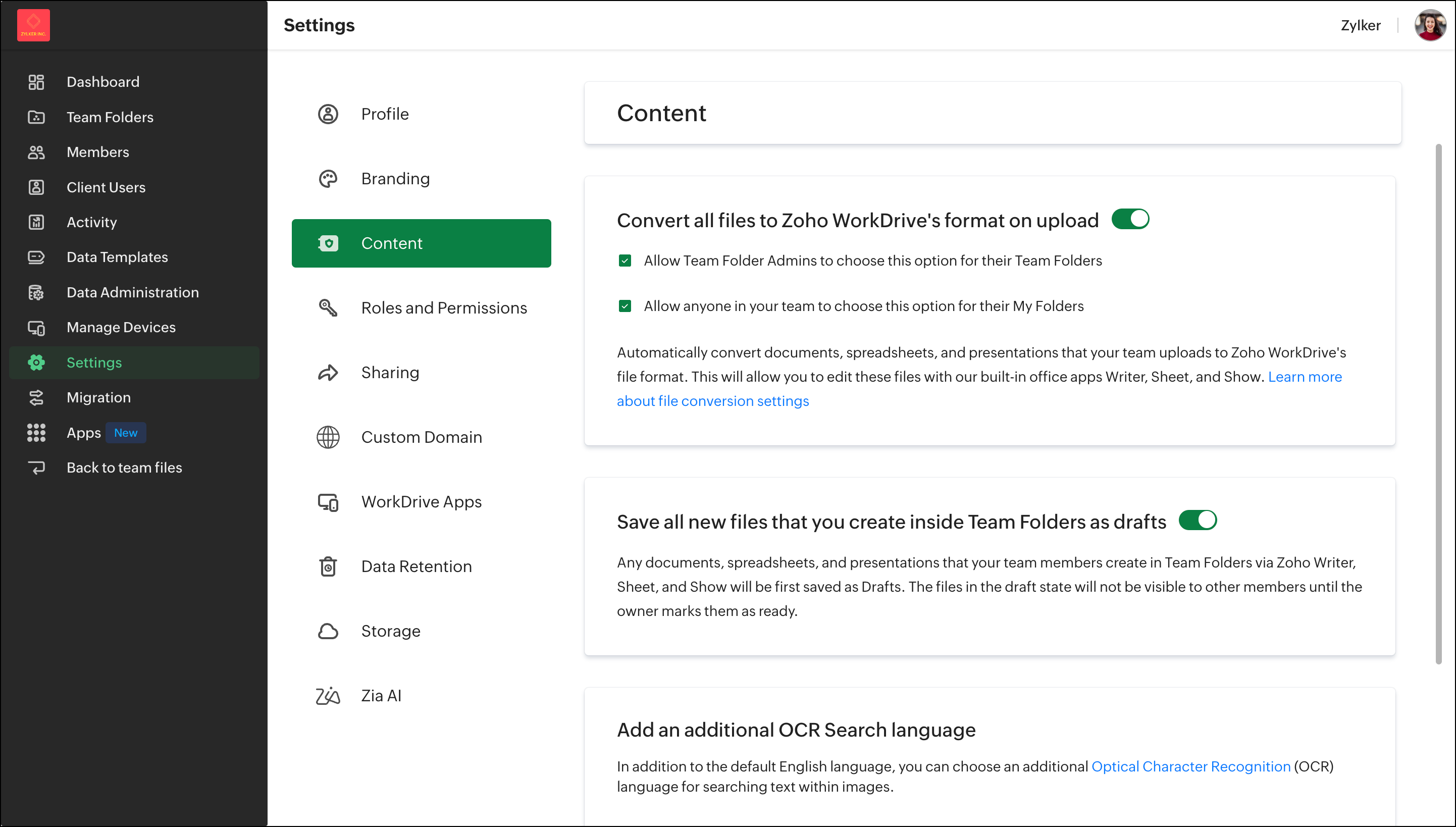The image size is (1456, 827).
Task: Click the Settings gear icon
Action: (36, 363)
